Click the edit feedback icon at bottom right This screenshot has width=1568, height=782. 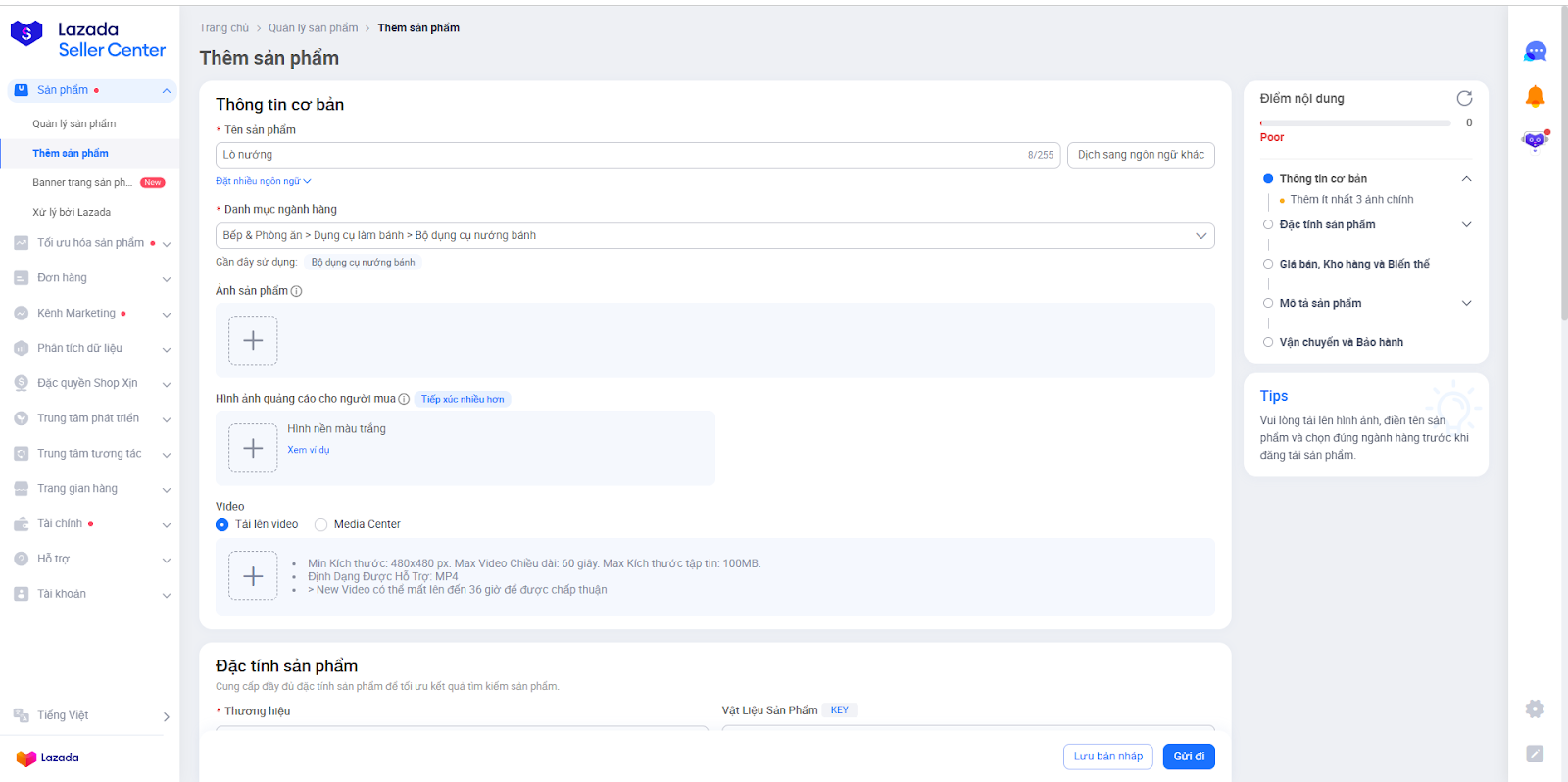[x=1535, y=754]
